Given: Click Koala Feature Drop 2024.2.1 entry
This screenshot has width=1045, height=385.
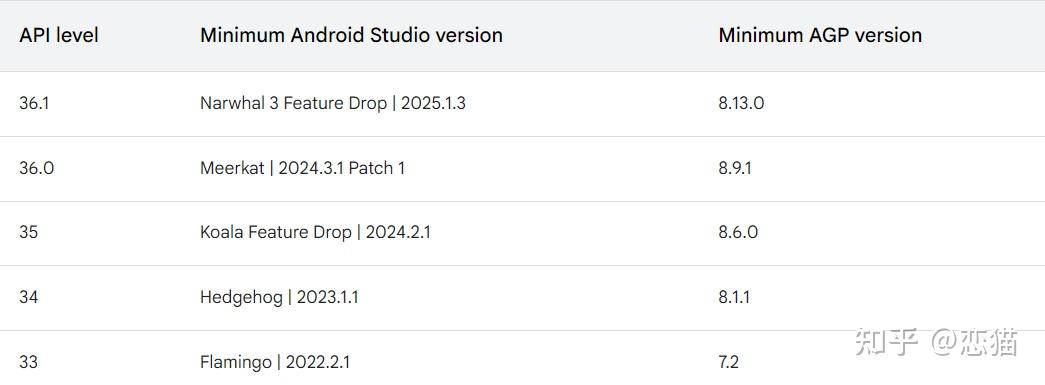Looking at the screenshot, I should (315, 232).
